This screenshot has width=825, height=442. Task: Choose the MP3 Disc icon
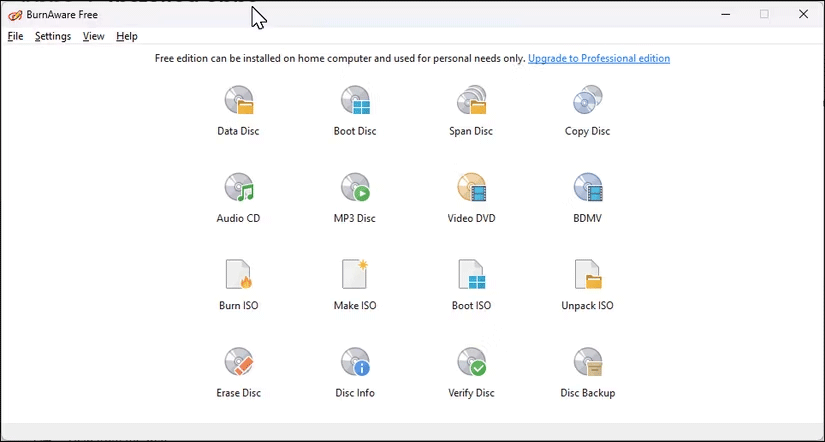point(355,187)
